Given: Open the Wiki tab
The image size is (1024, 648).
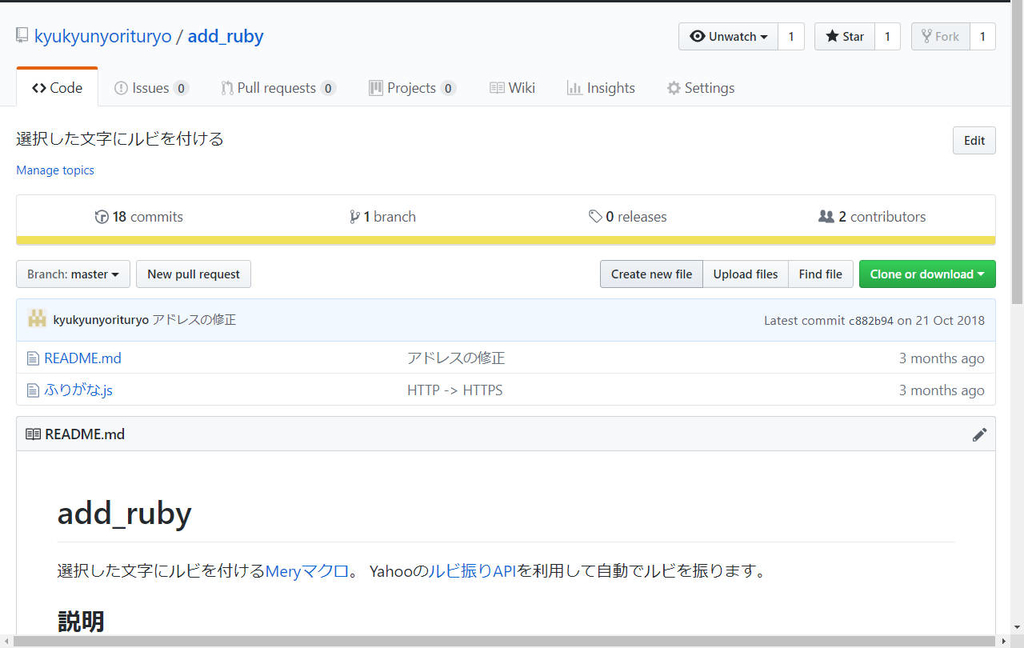Looking at the screenshot, I should coord(513,88).
